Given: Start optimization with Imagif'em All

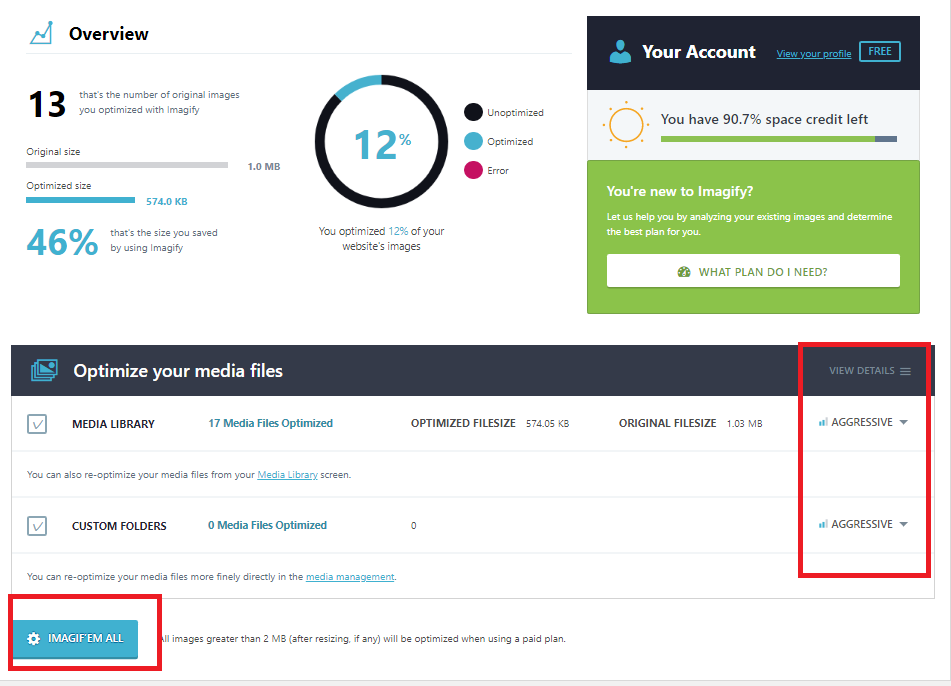Looking at the screenshot, I should tap(76, 639).
